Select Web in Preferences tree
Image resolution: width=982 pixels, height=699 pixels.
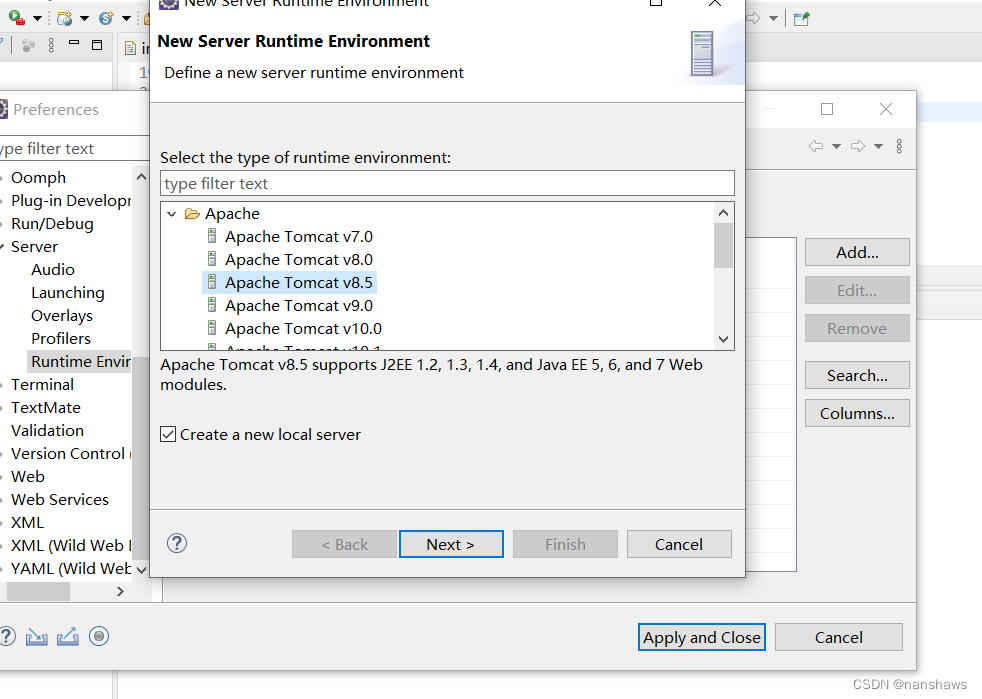[x=28, y=477]
